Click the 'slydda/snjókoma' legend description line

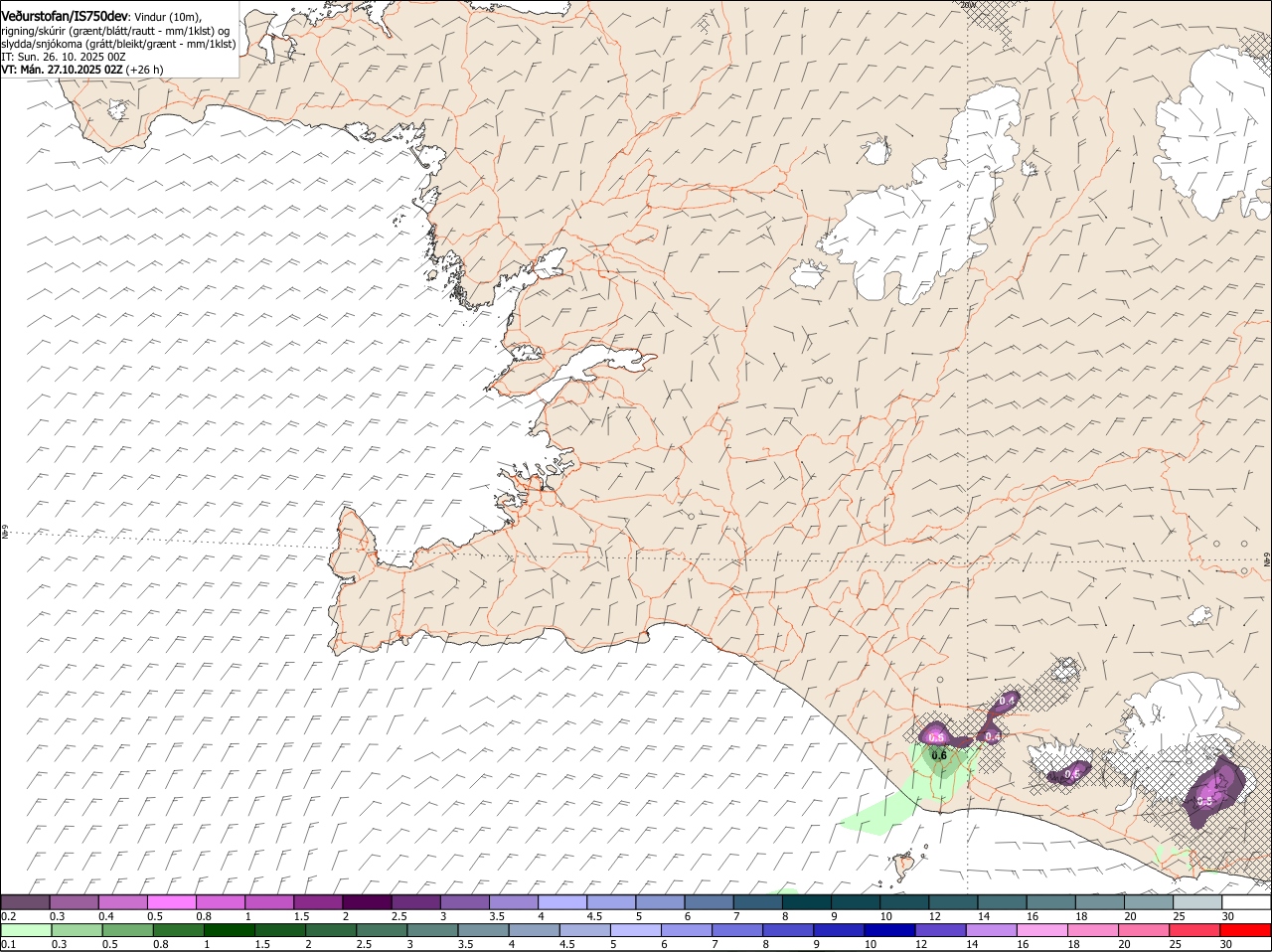point(118,44)
